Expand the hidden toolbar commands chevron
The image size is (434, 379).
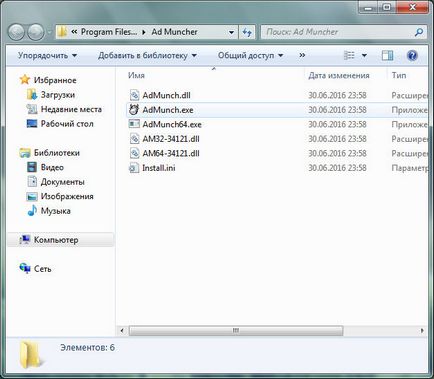click(302, 55)
